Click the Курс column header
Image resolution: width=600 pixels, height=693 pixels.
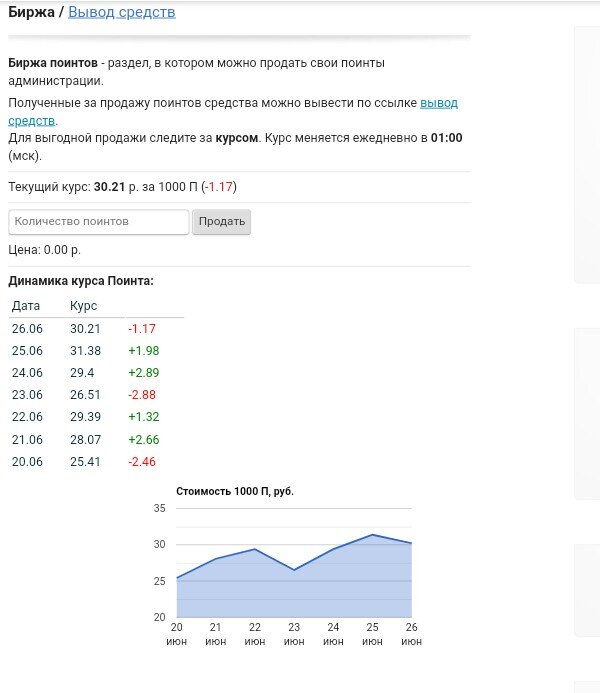(84, 306)
